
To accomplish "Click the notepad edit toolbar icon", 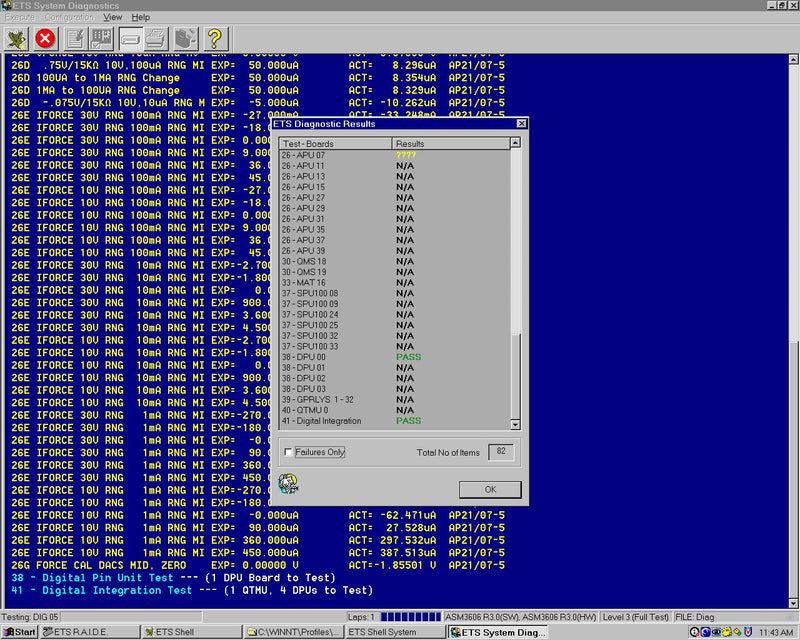I will click(74, 38).
